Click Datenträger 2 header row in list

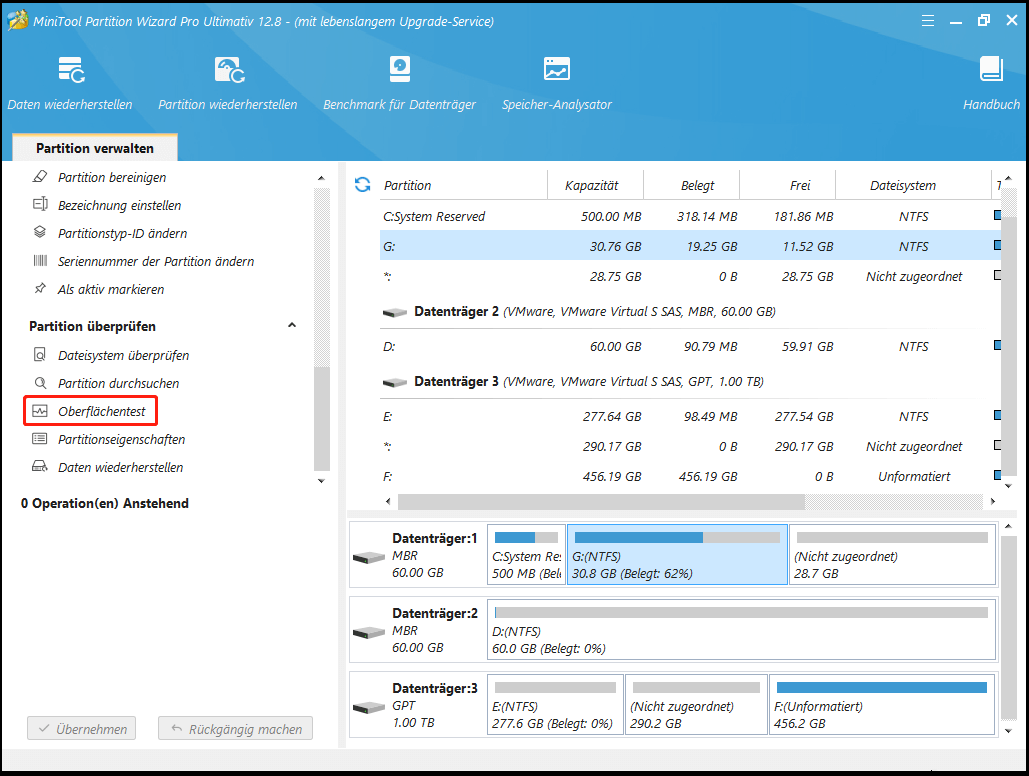690,312
